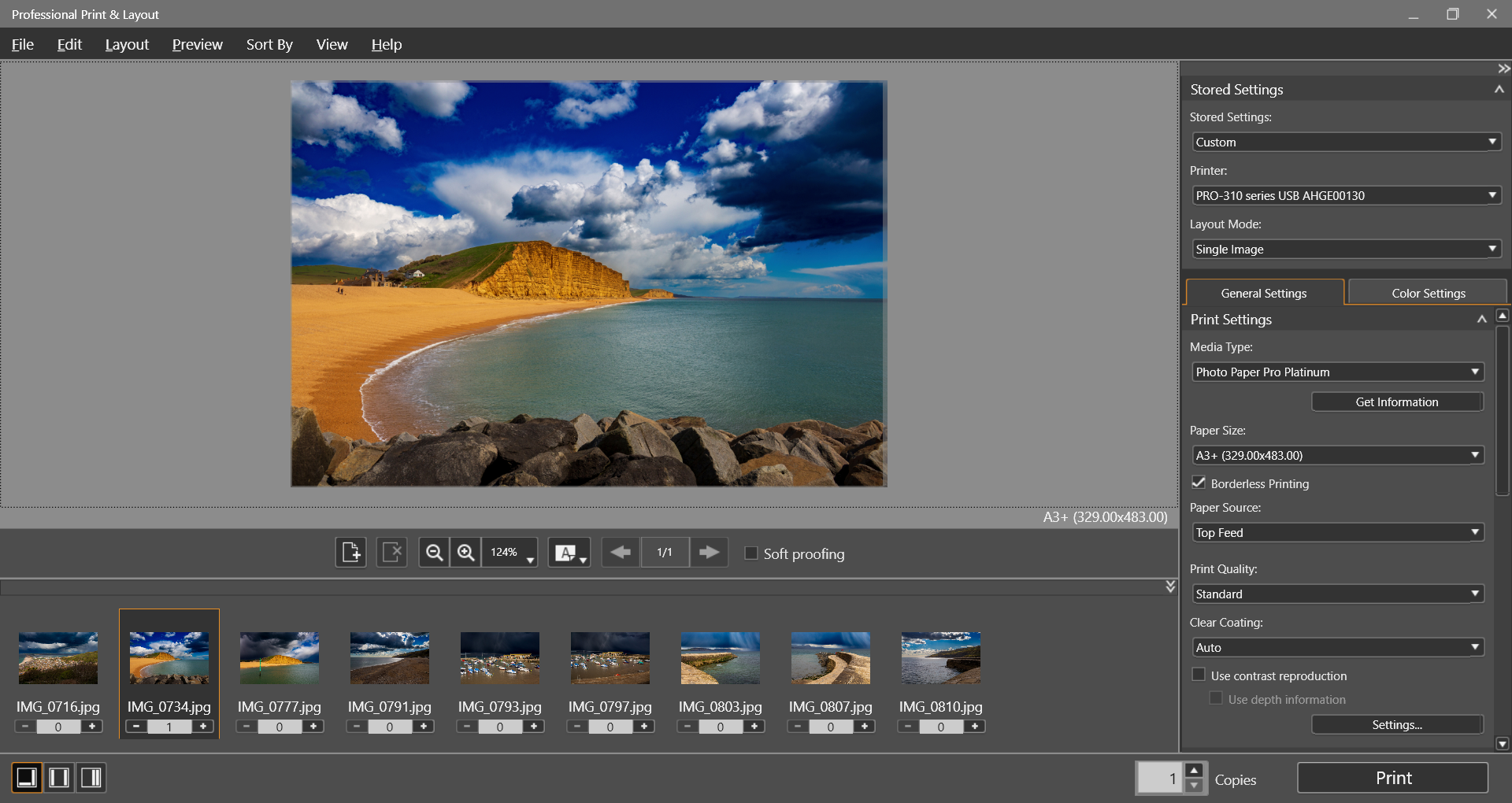Click the Settings... button
1512x803 pixels.
click(x=1397, y=724)
